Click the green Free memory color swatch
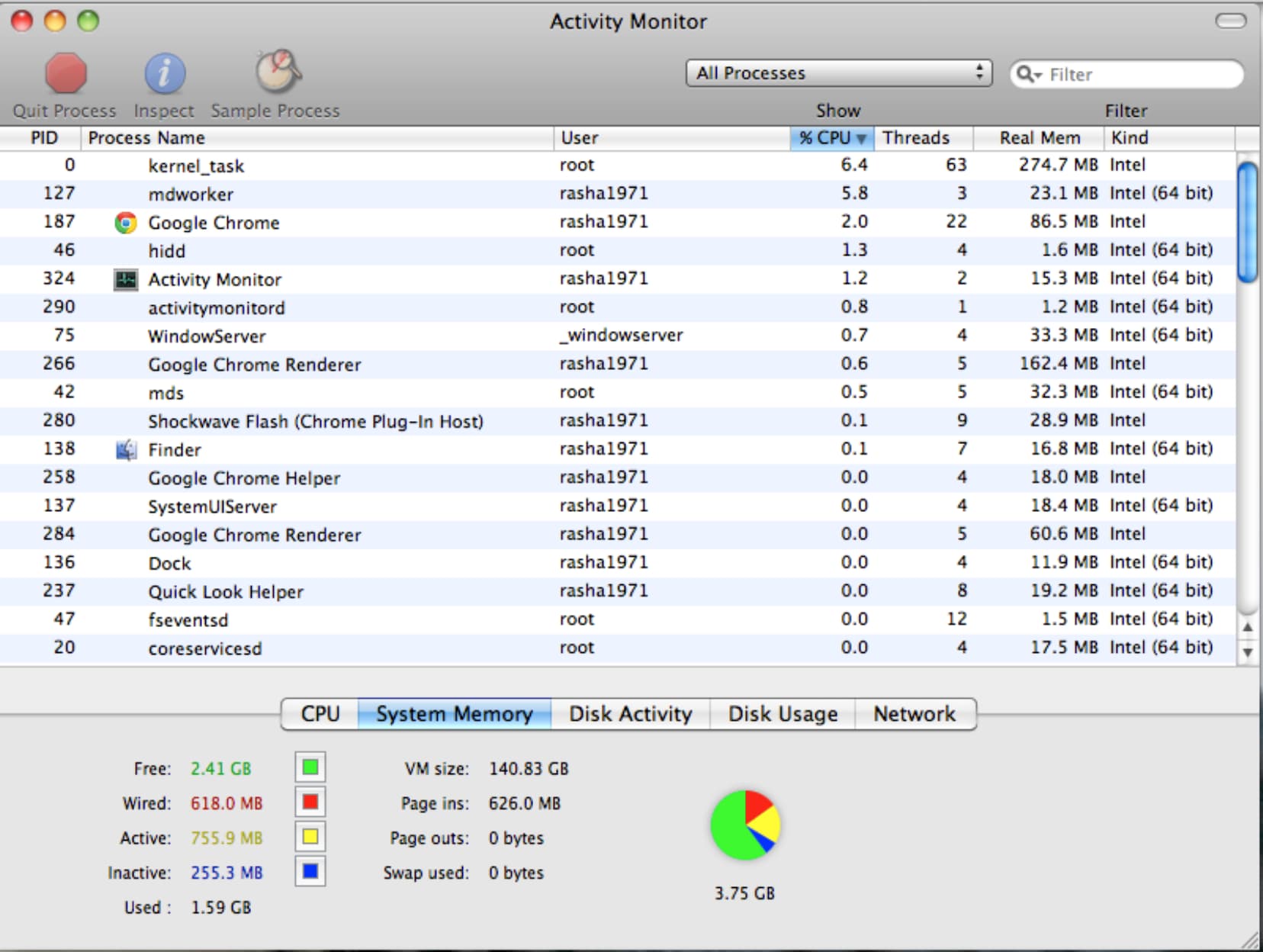The width and height of the screenshot is (1263, 952). point(310,767)
